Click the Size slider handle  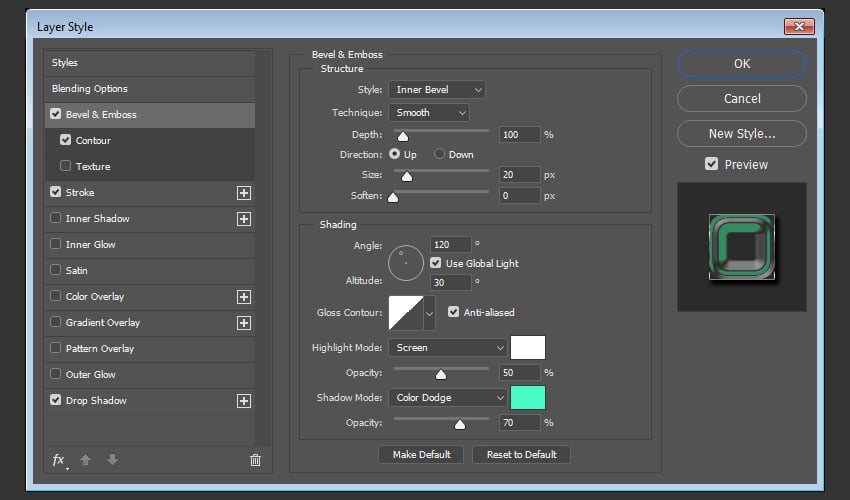[407, 176]
